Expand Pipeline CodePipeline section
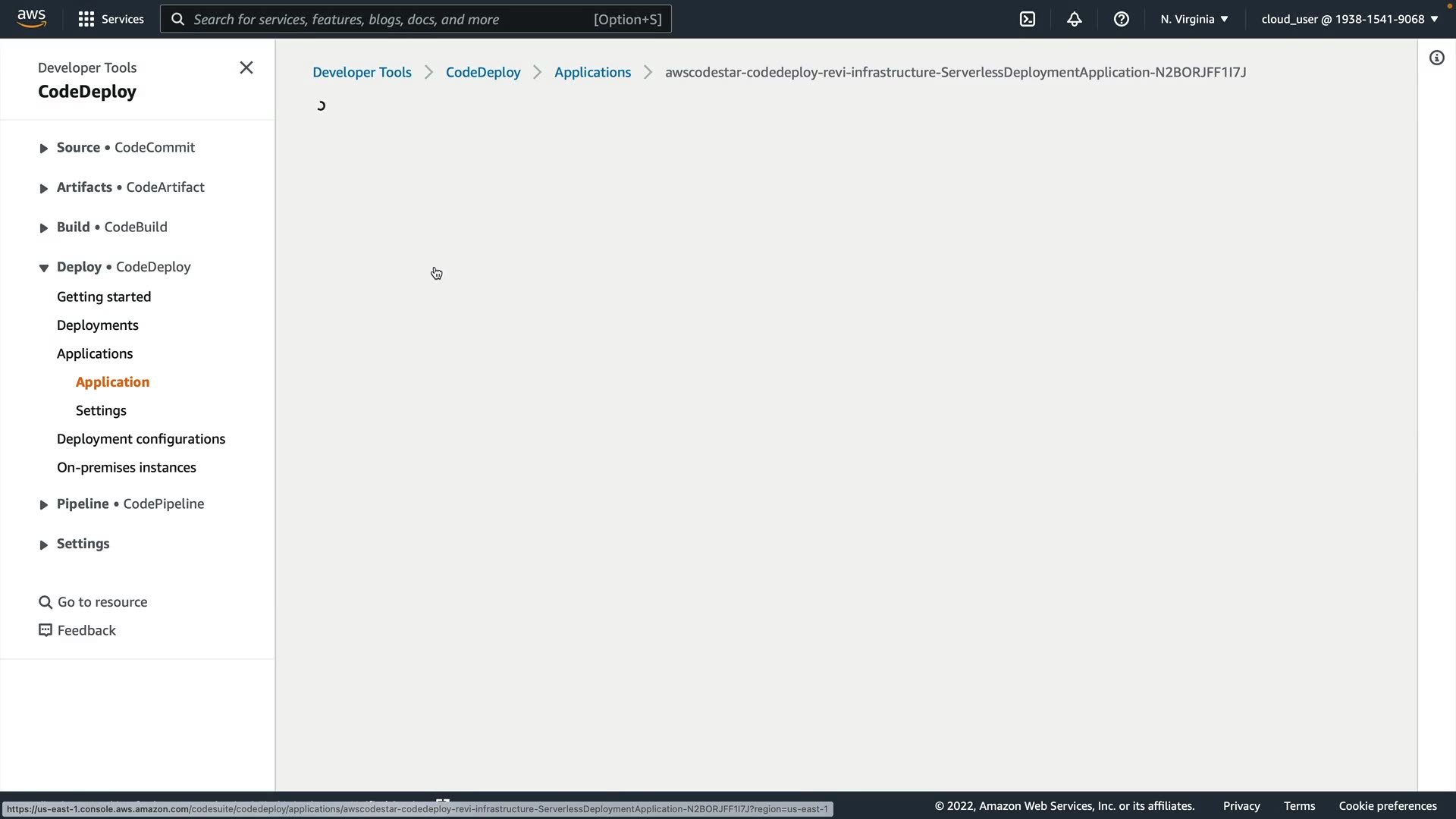 [x=44, y=505]
